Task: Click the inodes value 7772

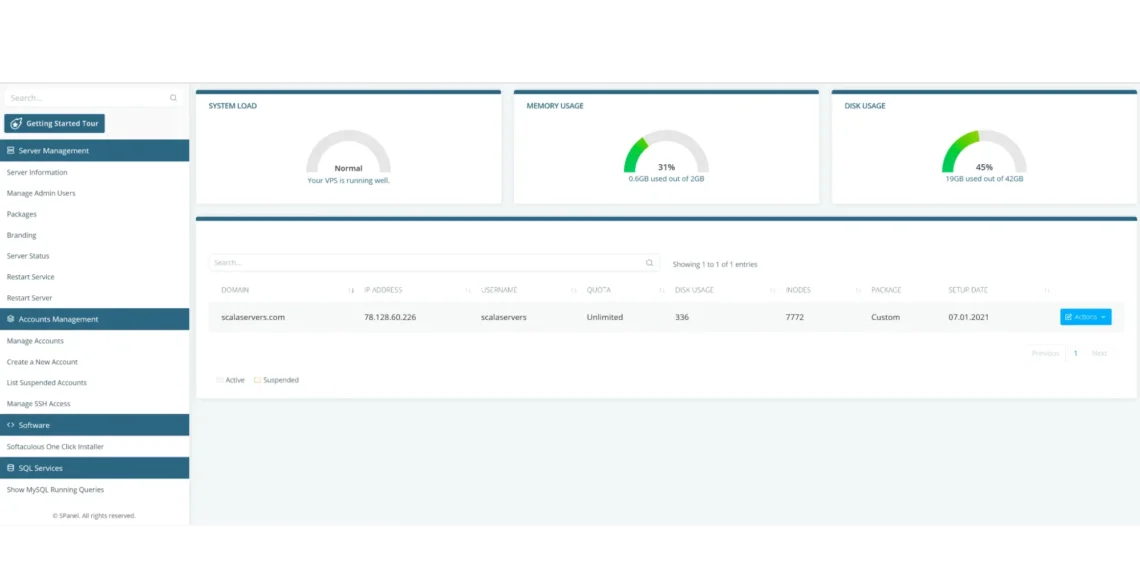Action: pos(795,318)
